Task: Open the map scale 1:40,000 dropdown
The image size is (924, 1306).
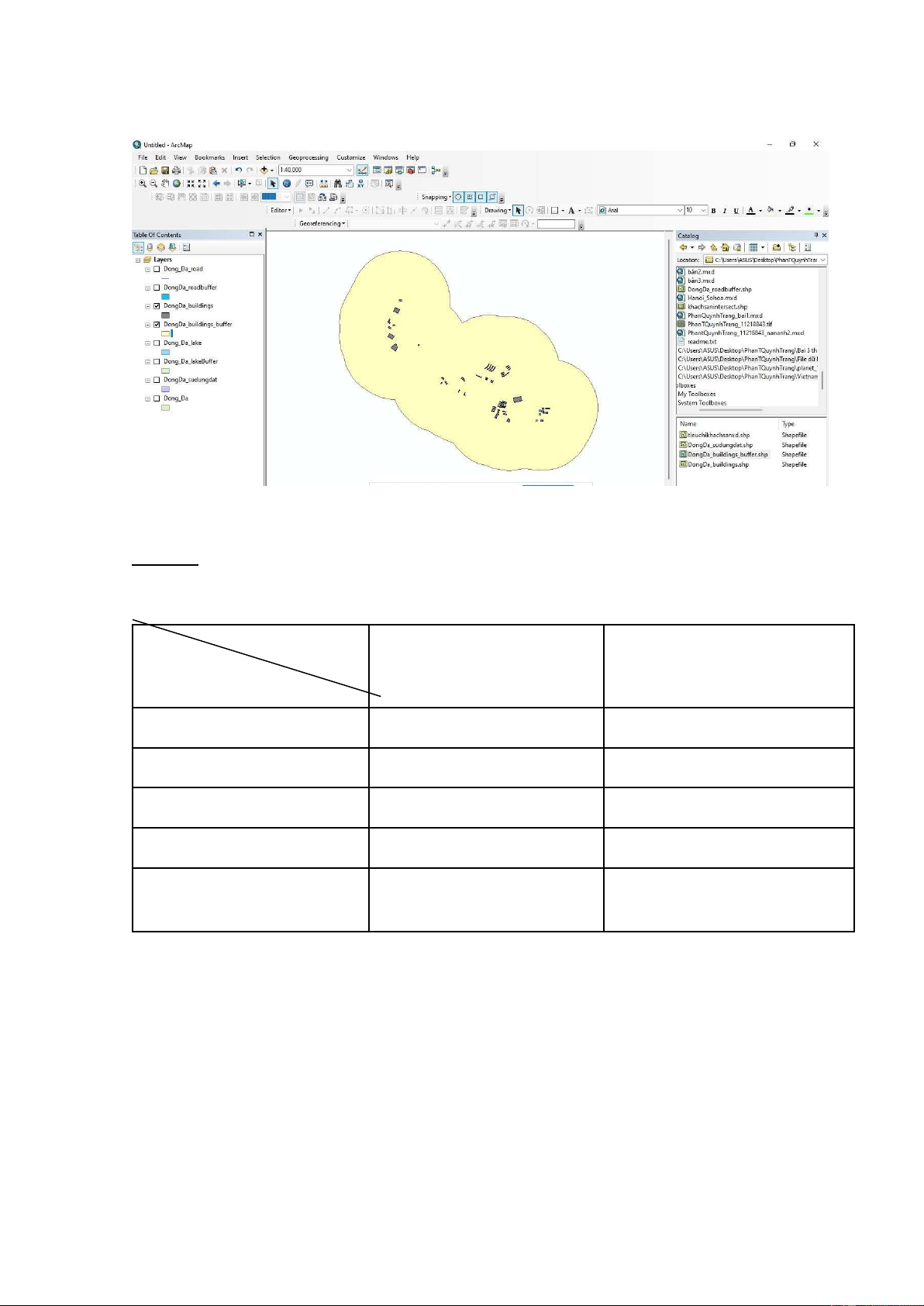Action: click(x=349, y=171)
